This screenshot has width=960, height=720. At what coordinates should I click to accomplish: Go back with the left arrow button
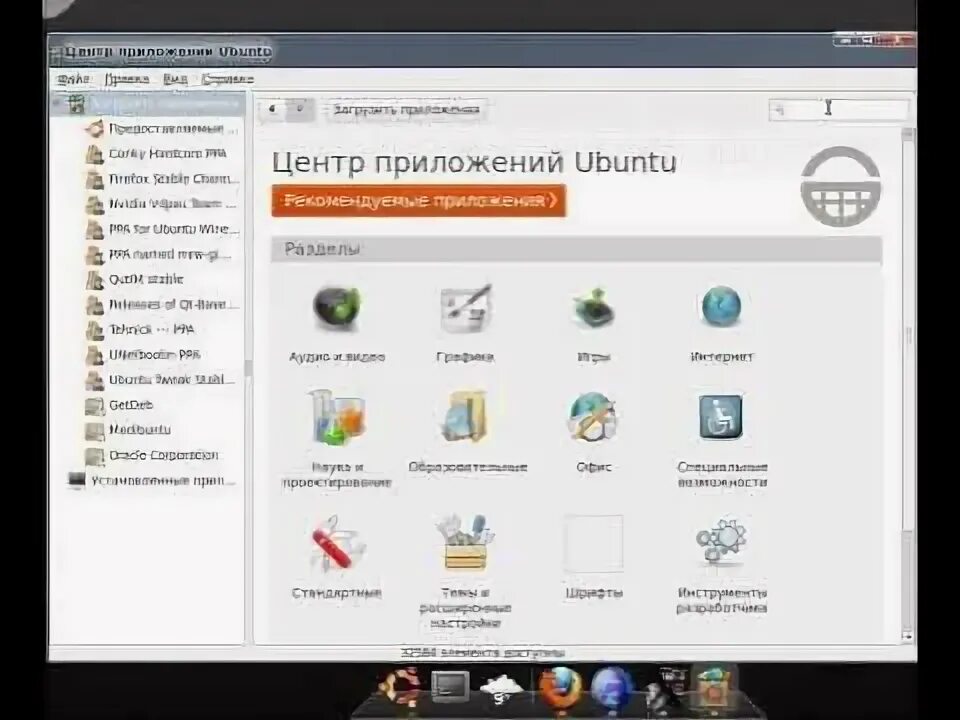tap(272, 109)
